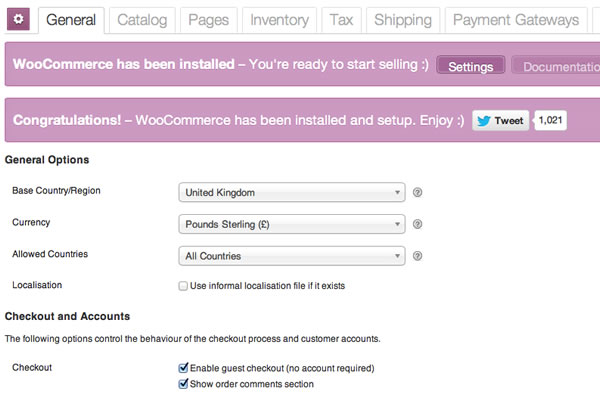Switch to the Pages tab
This screenshot has width=600, height=400.
pos(209,20)
